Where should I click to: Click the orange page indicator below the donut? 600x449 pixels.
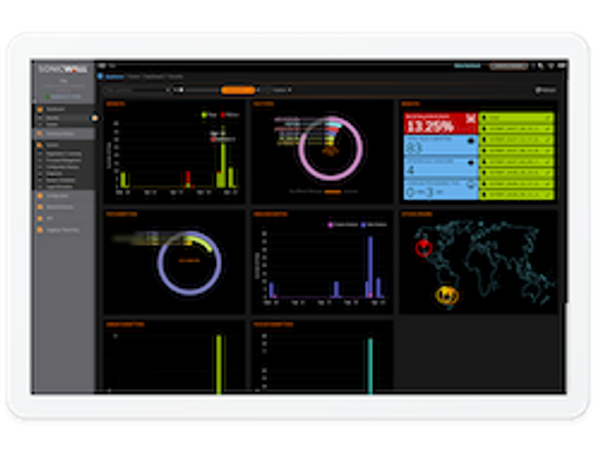pyautogui.click(x=333, y=192)
